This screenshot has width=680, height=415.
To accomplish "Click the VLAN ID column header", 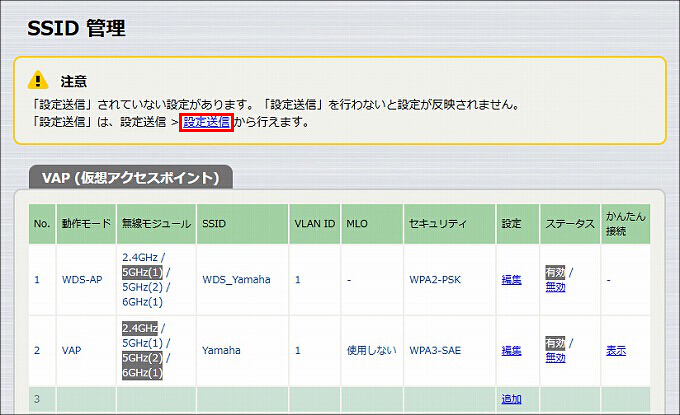I will [315, 224].
